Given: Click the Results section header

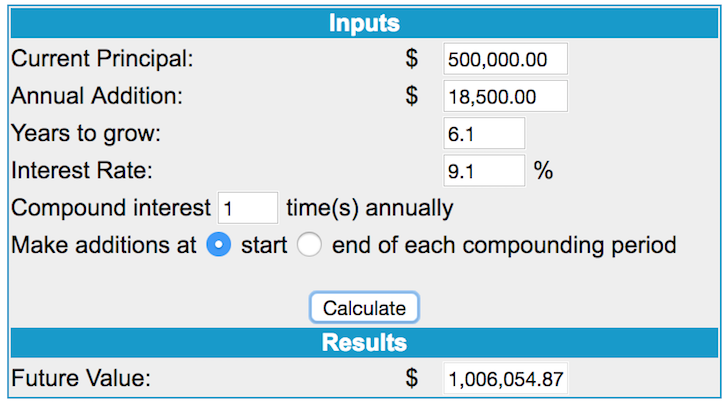Looking at the screenshot, I should tap(364, 343).
